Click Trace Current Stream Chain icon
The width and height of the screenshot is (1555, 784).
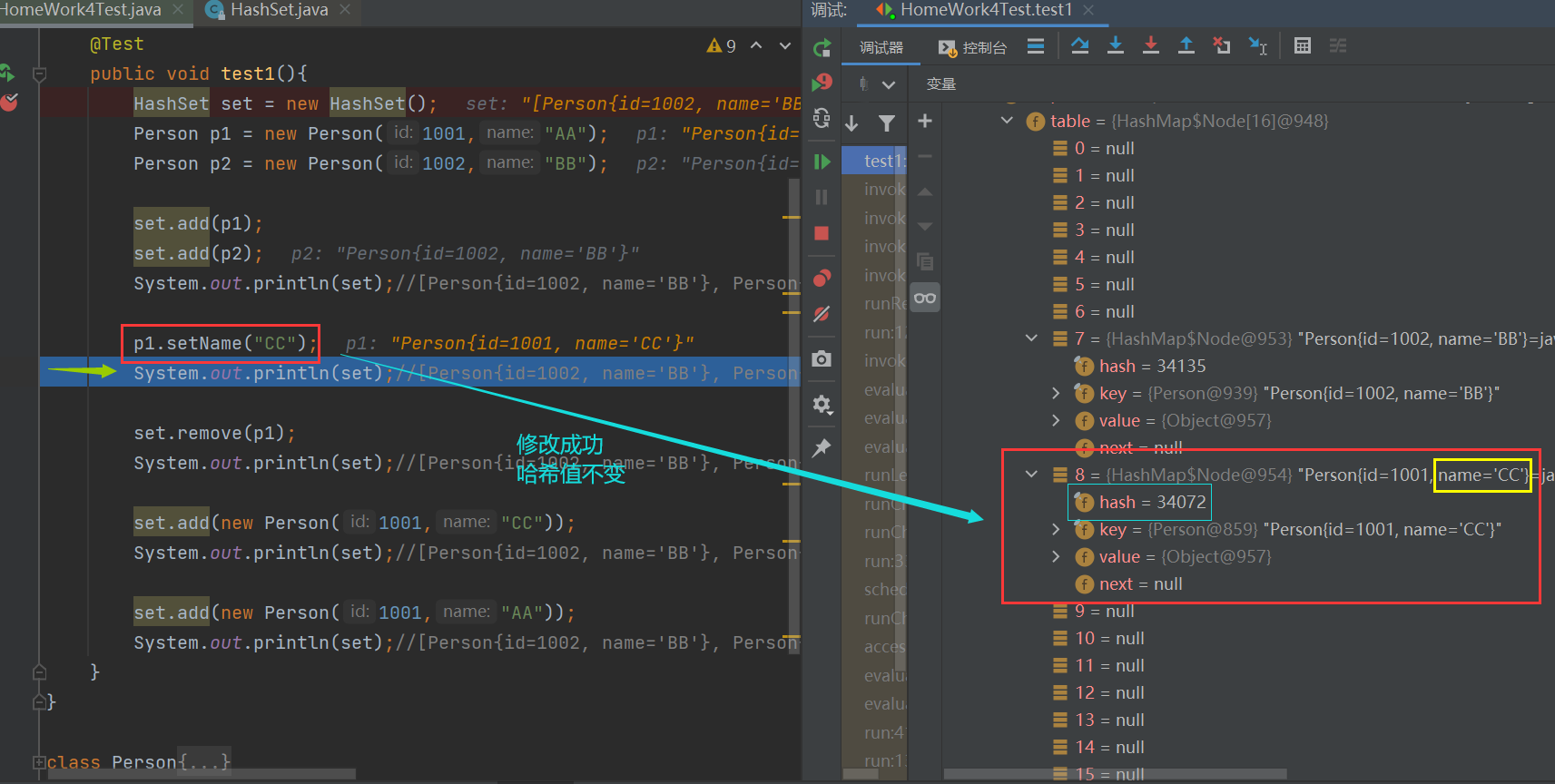(1338, 45)
